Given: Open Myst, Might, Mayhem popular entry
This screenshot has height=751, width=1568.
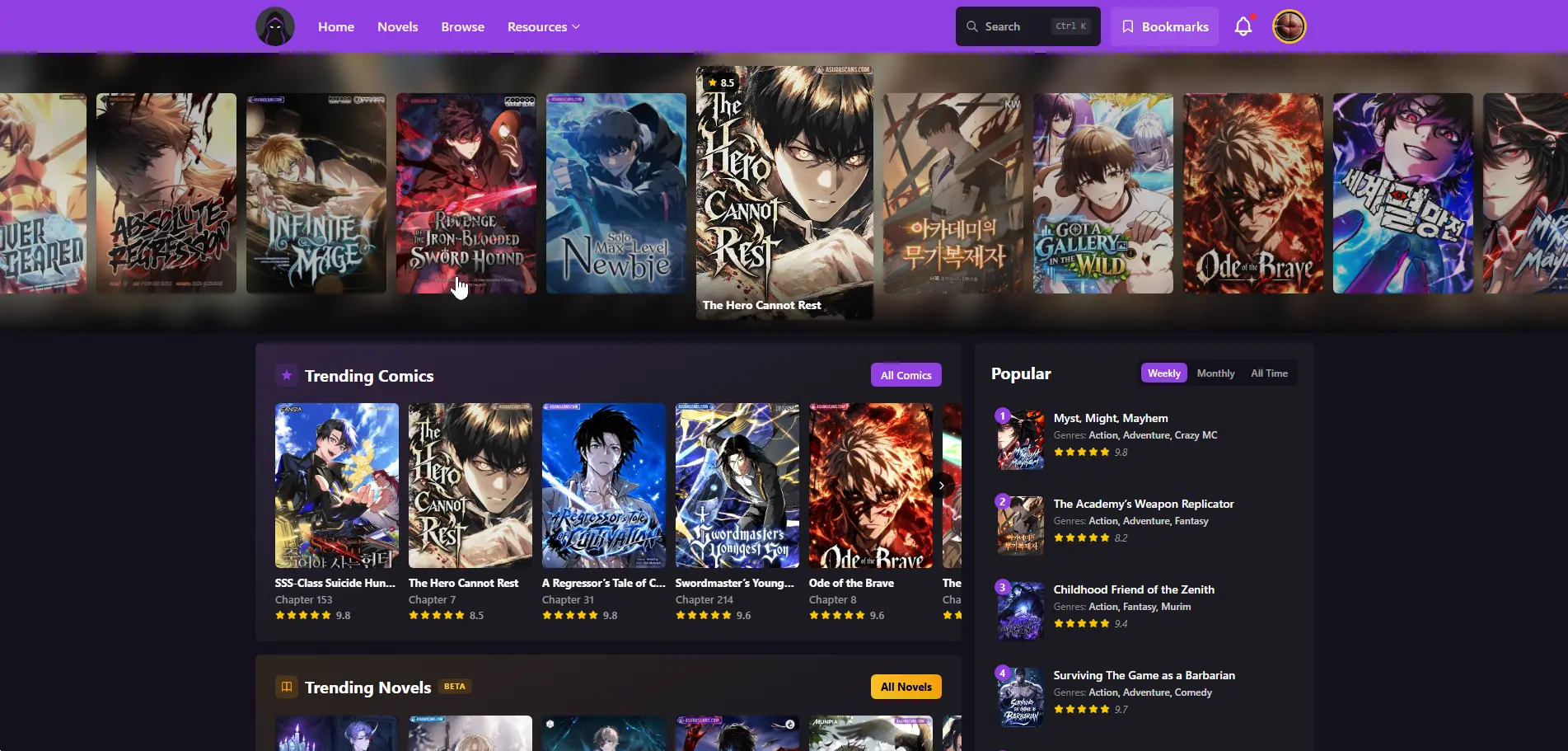Looking at the screenshot, I should (x=1110, y=418).
